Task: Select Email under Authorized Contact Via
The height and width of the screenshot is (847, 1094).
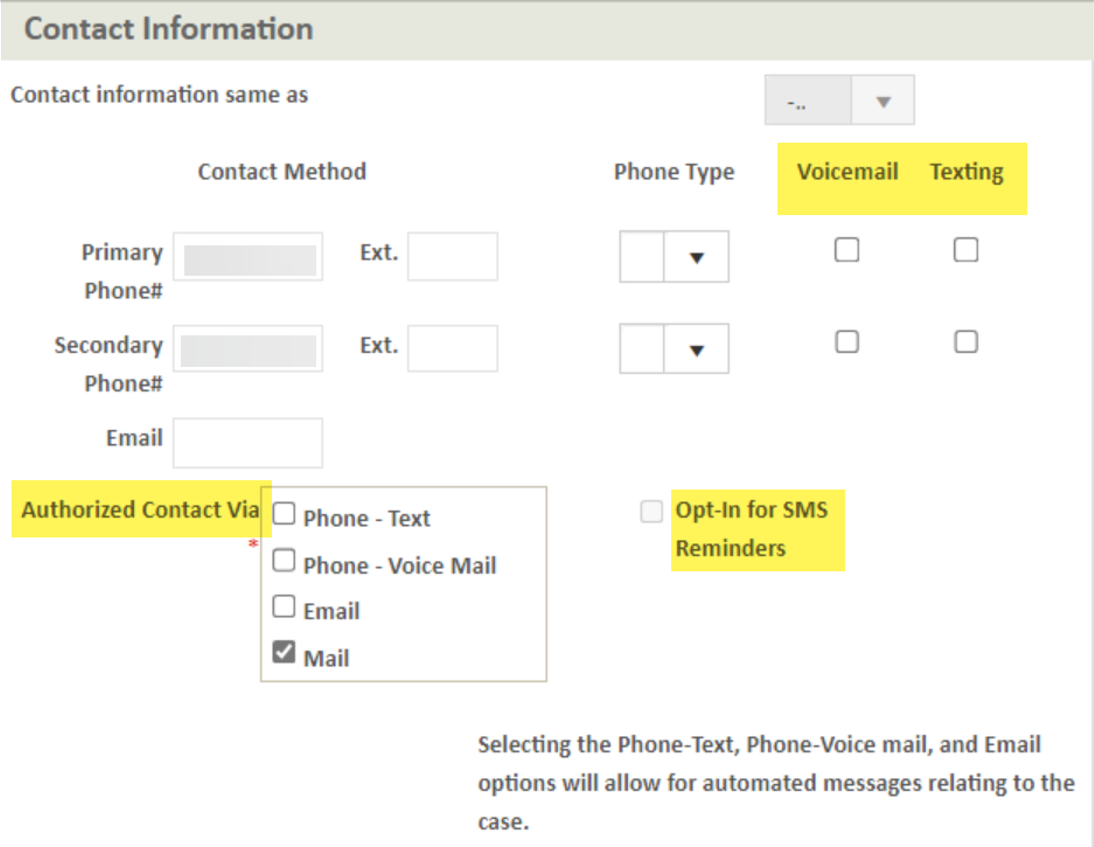Action: (x=283, y=605)
